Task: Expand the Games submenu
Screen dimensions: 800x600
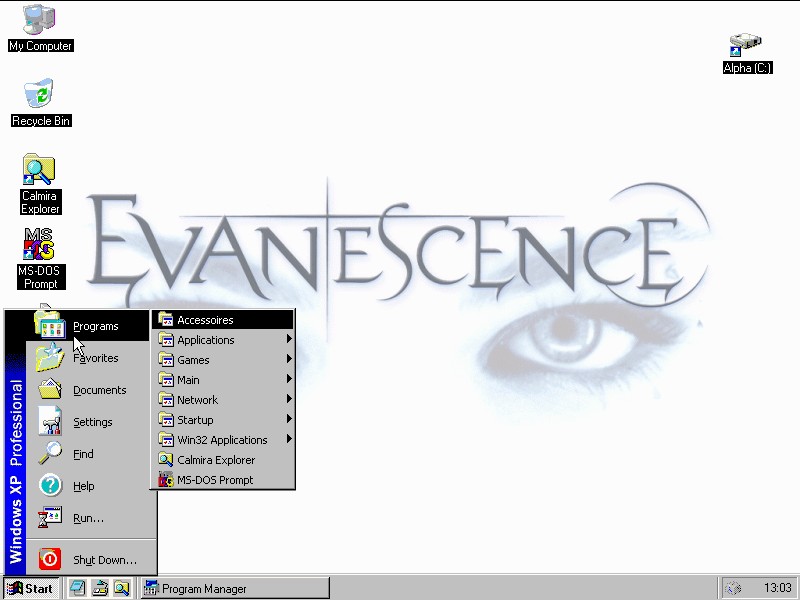Action: 193,360
